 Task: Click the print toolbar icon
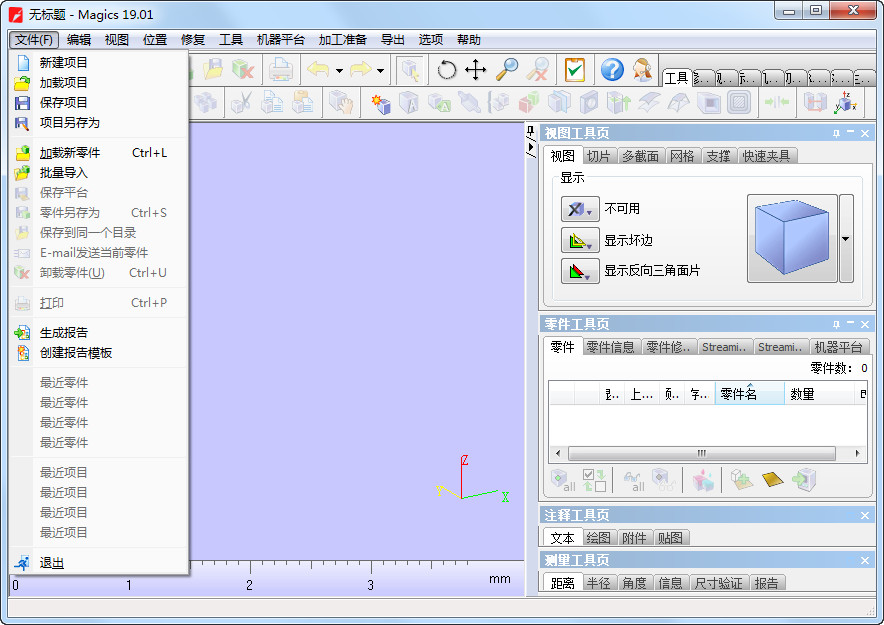(x=280, y=69)
